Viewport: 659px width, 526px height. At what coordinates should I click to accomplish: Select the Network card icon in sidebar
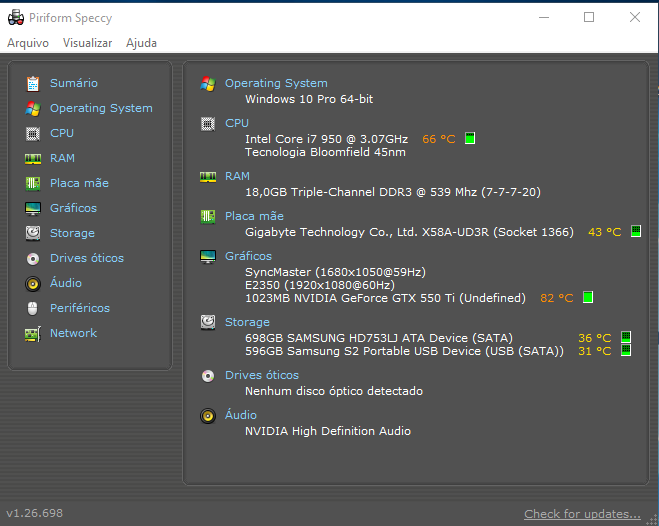[33, 334]
